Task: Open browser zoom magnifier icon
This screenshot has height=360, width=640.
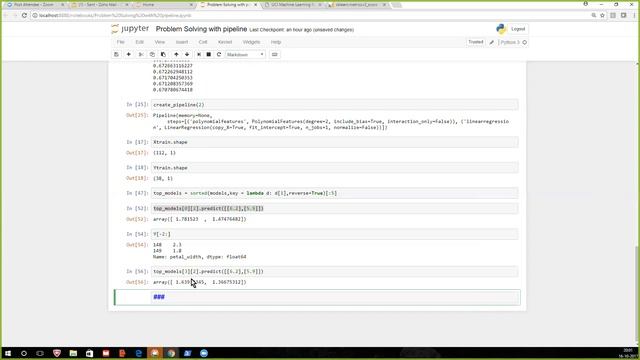Action: click(x=593, y=15)
